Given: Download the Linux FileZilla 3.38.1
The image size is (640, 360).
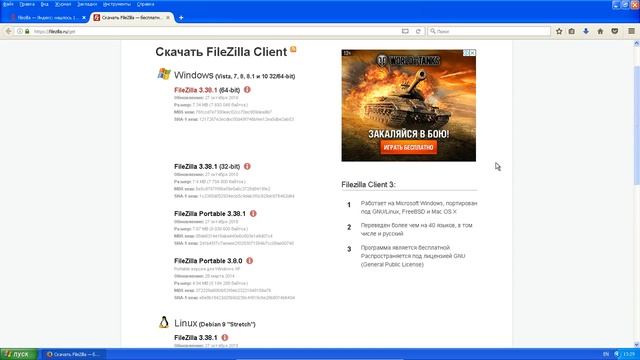Looking at the screenshot, I should click(x=196, y=338).
